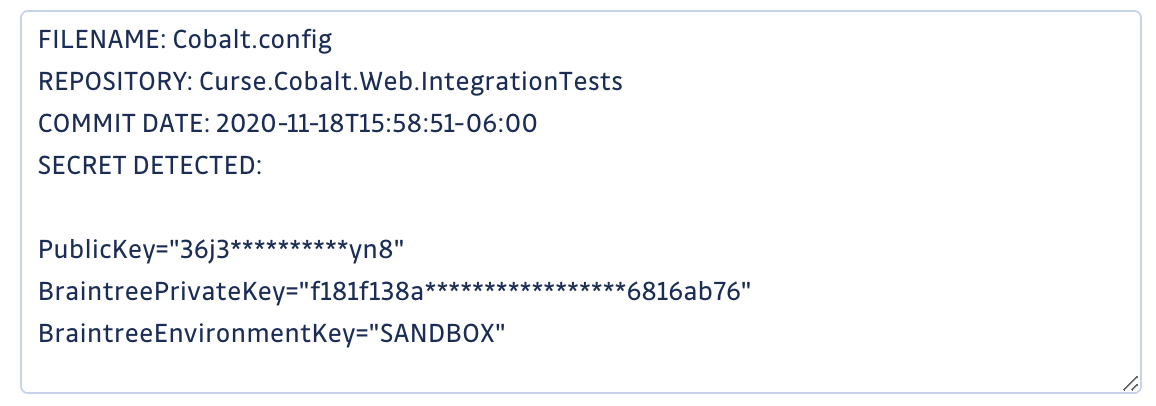
Task: Click on Curse.Cobalt.Web.IntegrationTests repository name
Action: tap(411, 82)
